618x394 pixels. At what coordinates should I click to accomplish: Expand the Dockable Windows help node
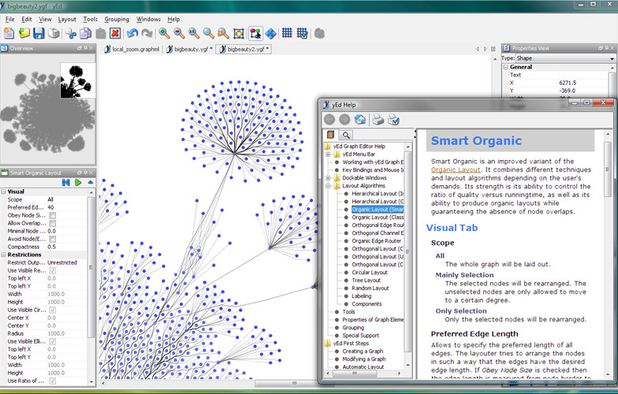328,178
